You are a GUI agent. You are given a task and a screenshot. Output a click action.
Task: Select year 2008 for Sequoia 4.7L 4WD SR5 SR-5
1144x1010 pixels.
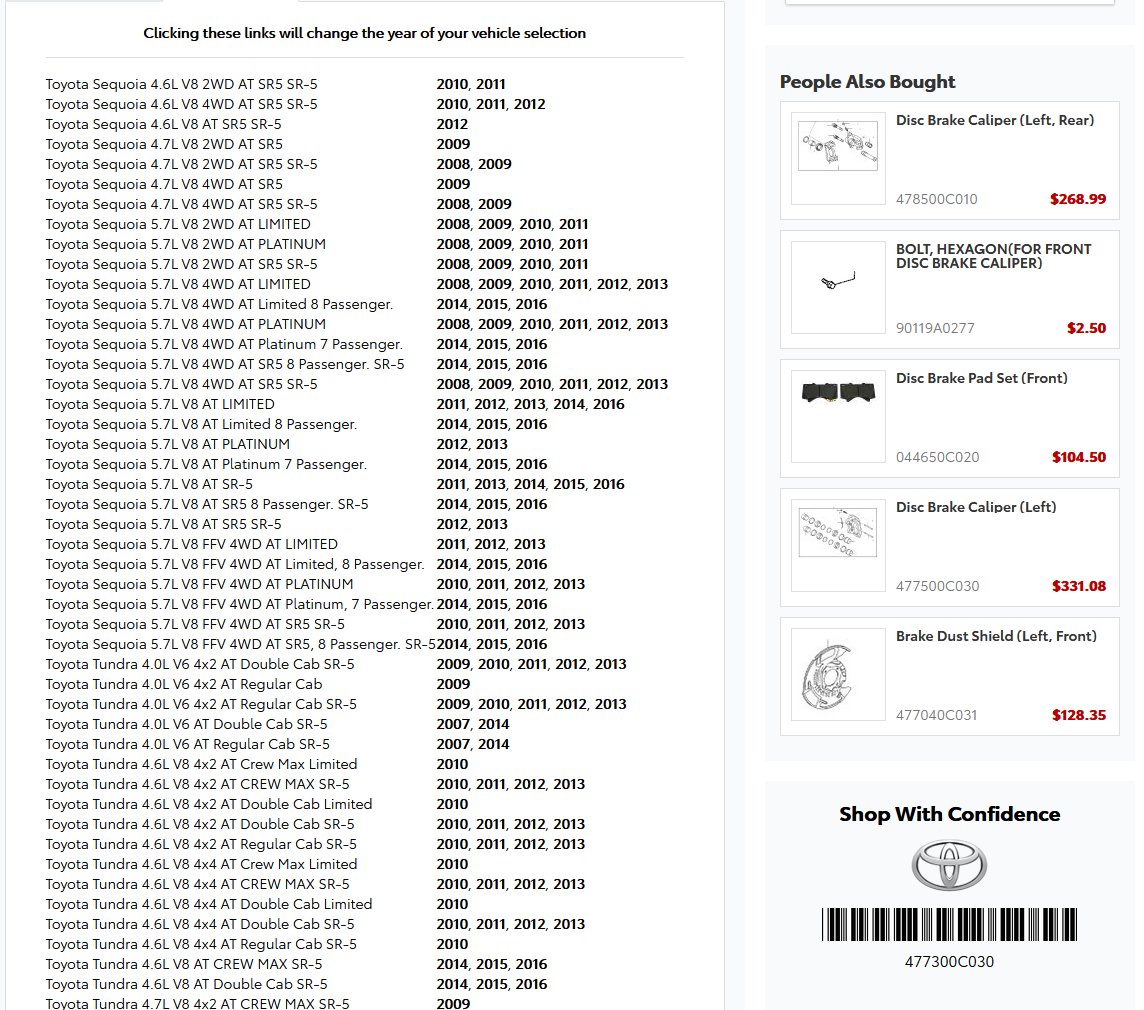453,204
